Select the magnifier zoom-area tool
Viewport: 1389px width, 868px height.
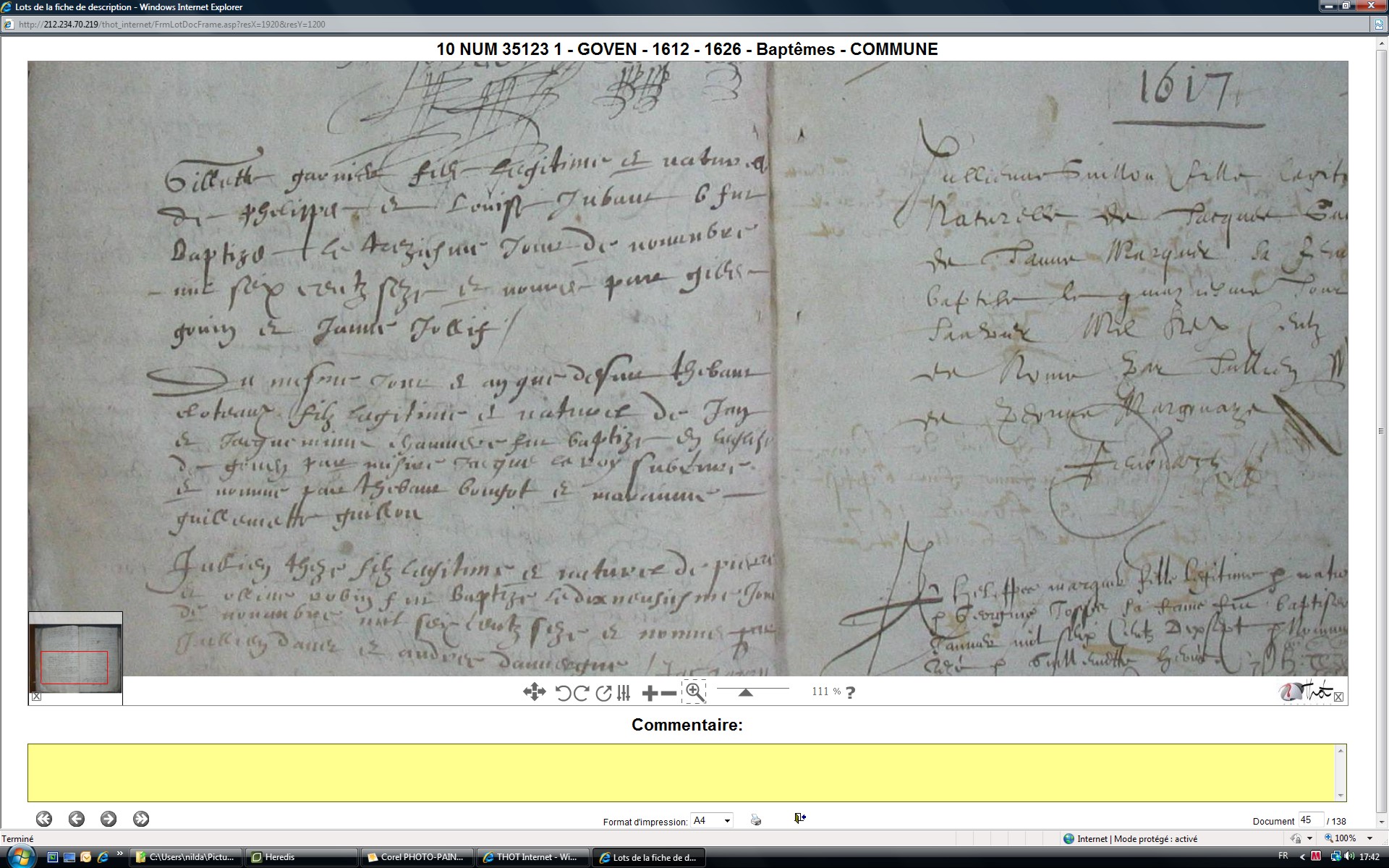(694, 692)
